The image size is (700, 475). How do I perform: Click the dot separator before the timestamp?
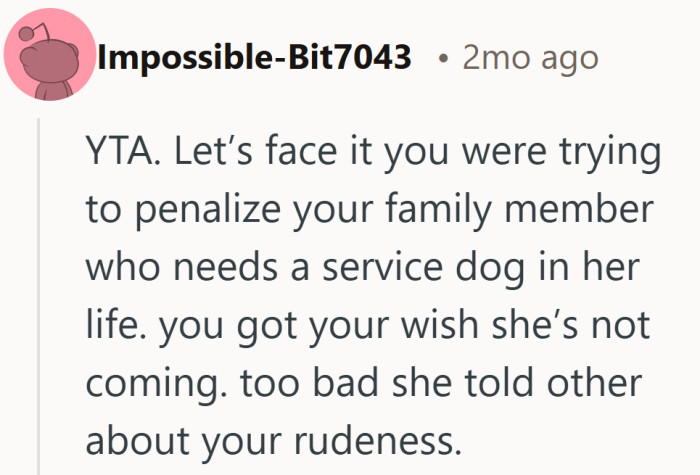point(441,59)
